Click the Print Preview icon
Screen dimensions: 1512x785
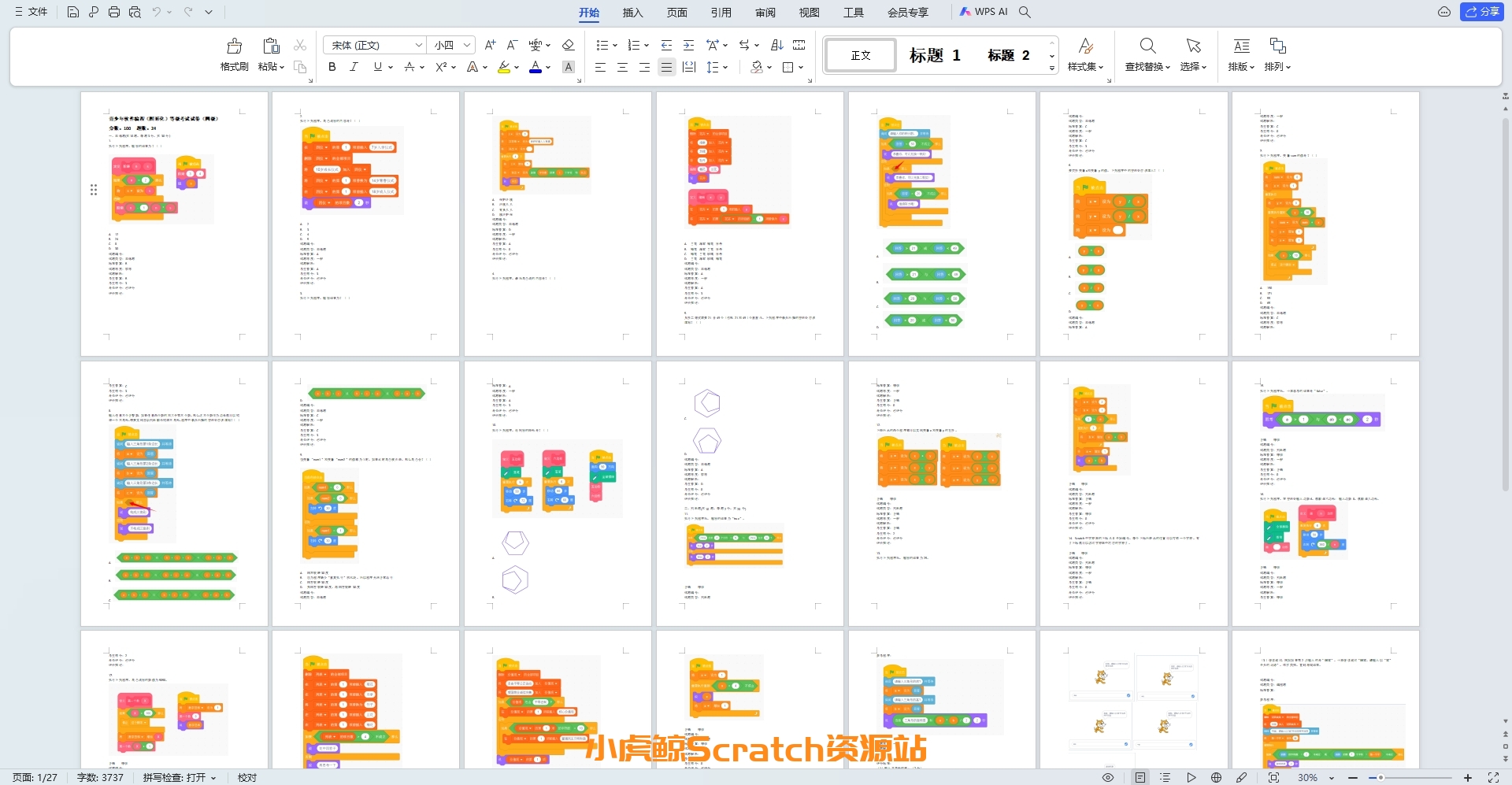(135, 12)
